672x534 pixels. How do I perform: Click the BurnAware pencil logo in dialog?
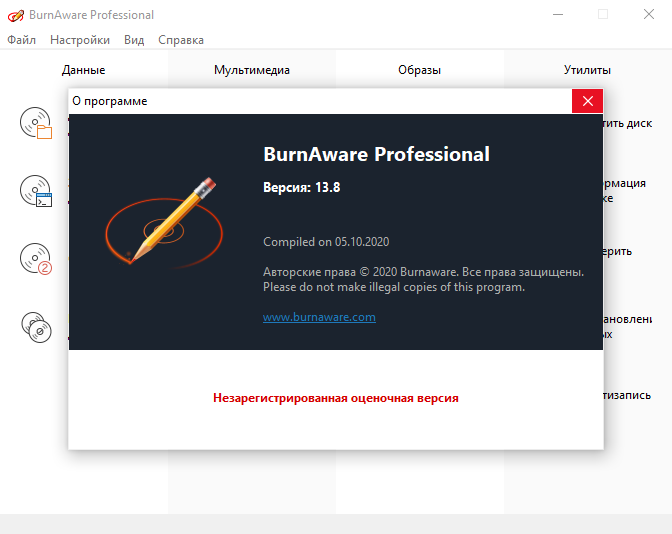point(164,222)
